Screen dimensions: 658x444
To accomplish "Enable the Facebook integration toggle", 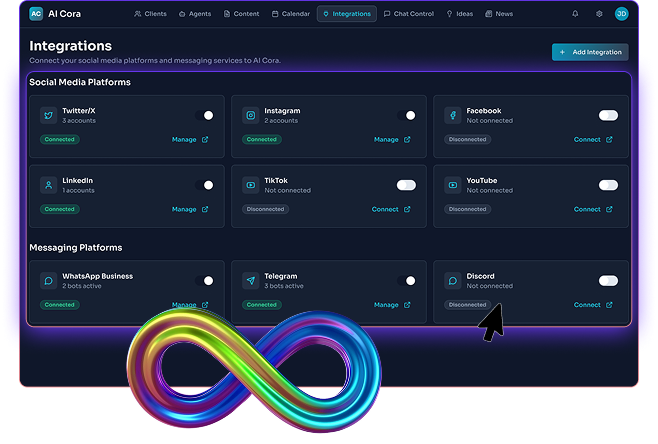I will pyautogui.click(x=608, y=115).
